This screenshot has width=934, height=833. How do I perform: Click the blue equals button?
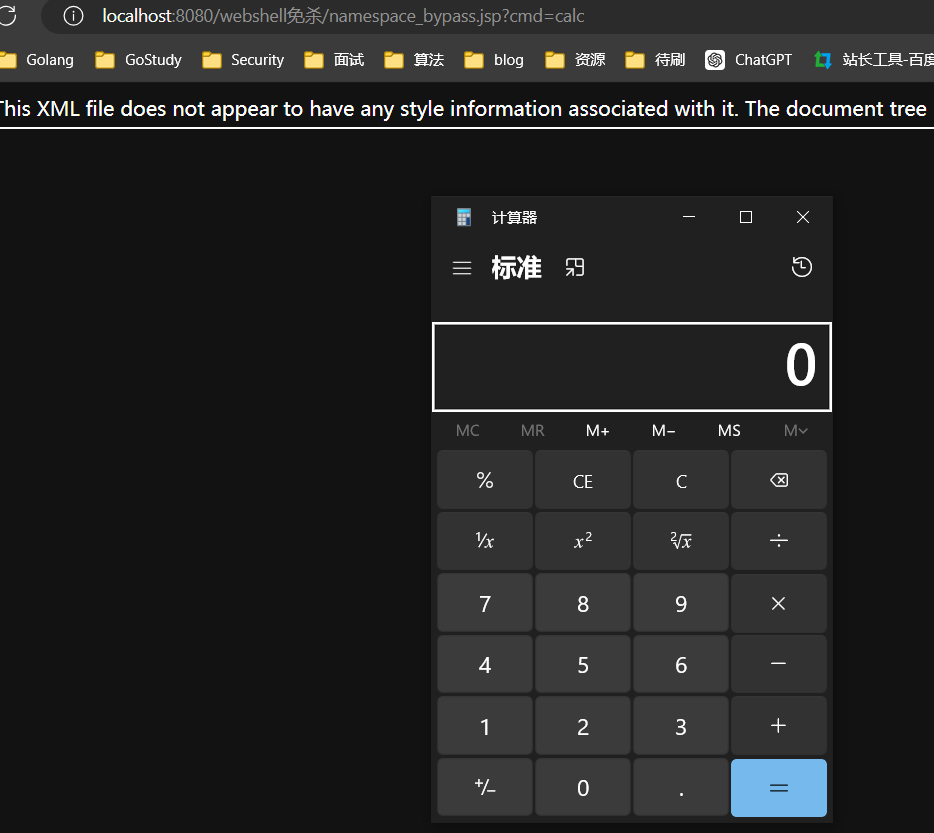(779, 787)
